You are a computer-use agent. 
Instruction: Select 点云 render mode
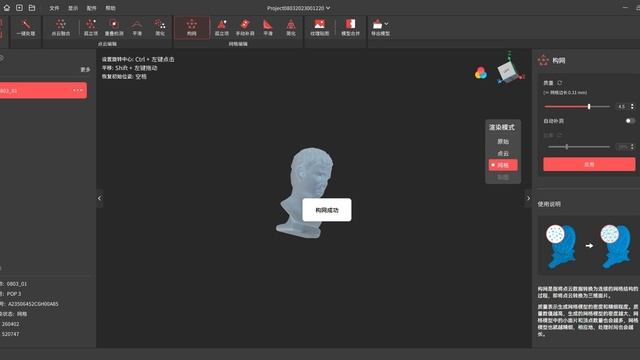[x=503, y=153]
